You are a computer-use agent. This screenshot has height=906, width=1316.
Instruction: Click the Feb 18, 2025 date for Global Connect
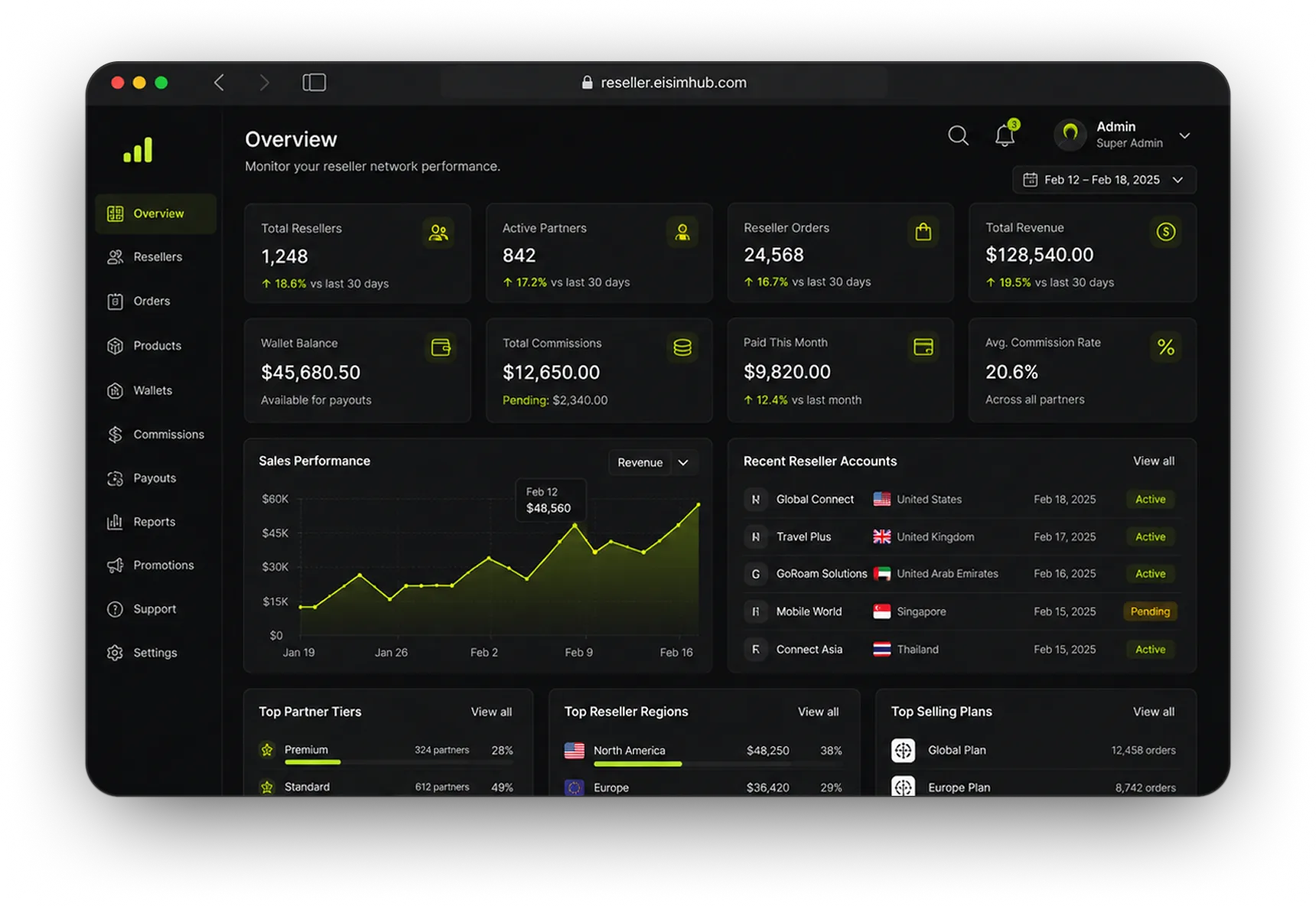click(1064, 499)
